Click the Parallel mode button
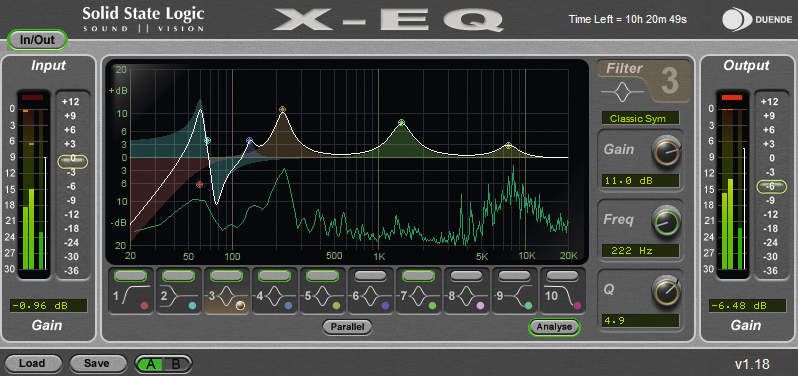 347,327
